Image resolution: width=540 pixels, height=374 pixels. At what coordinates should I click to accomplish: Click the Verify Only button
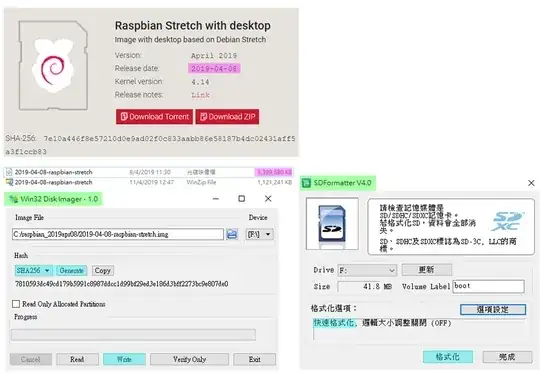tap(189, 359)
